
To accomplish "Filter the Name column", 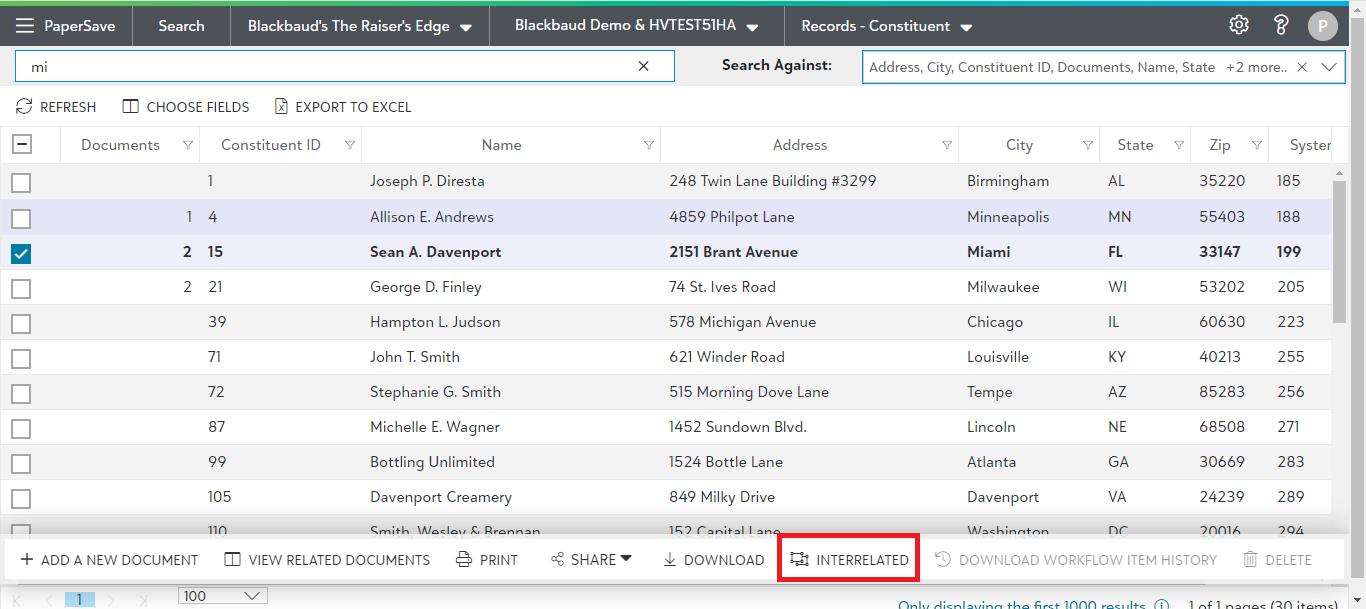I will [649, 145].
